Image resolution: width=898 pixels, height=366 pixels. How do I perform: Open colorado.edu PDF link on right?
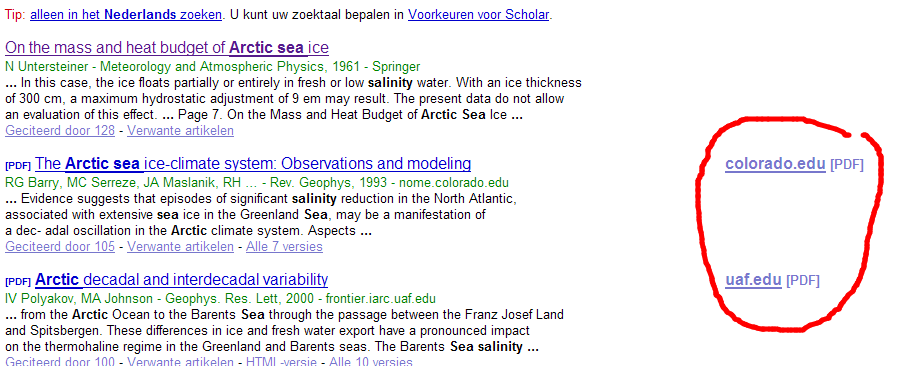[775, 164]
